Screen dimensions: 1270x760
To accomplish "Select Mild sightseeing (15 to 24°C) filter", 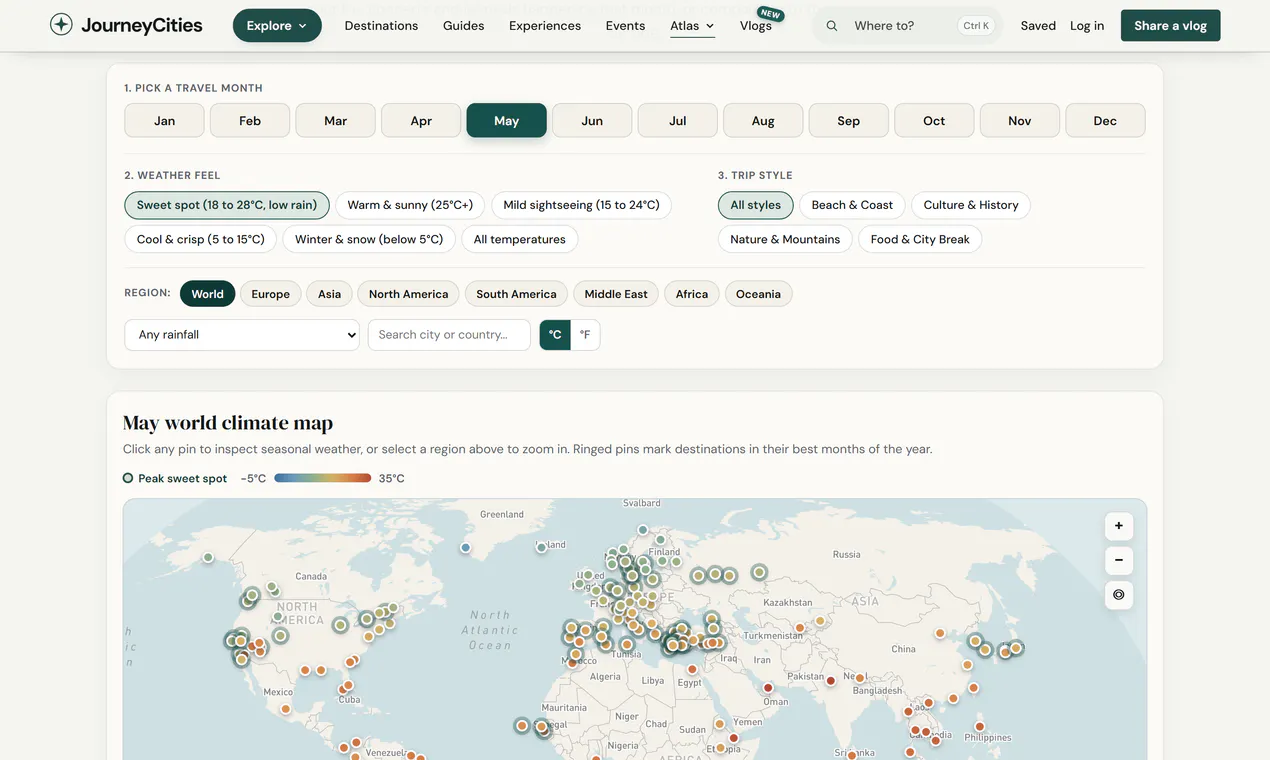I will [581, 205].
